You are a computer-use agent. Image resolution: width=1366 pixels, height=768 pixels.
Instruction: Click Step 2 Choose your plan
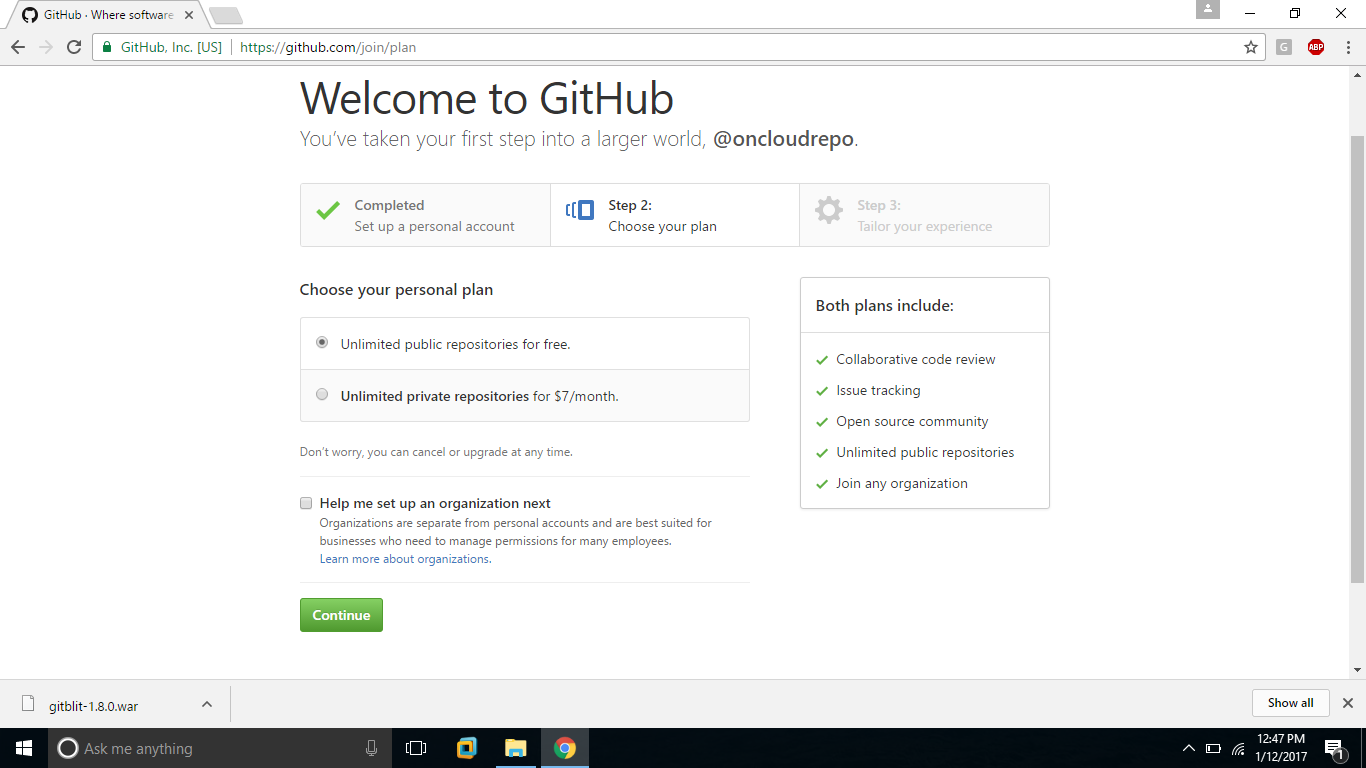click(675, 215)
